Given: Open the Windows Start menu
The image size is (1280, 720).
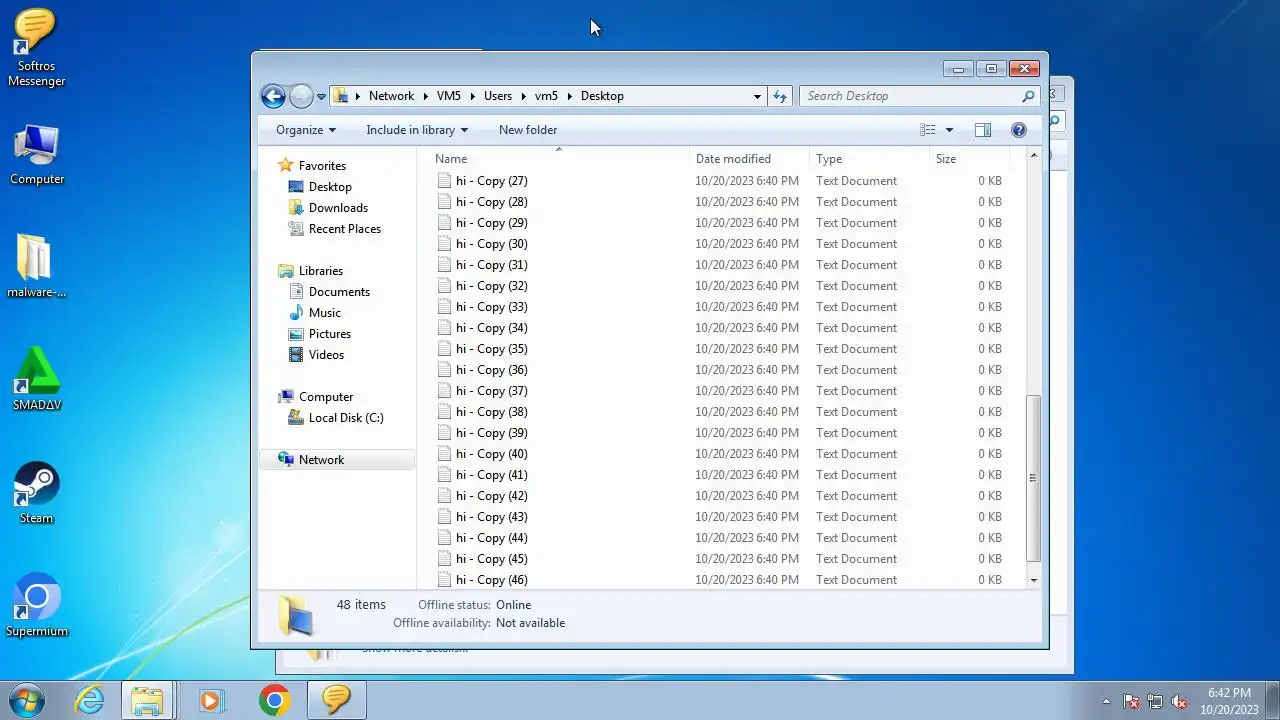Looking at the screenshot, I should [x=27, y=700].
